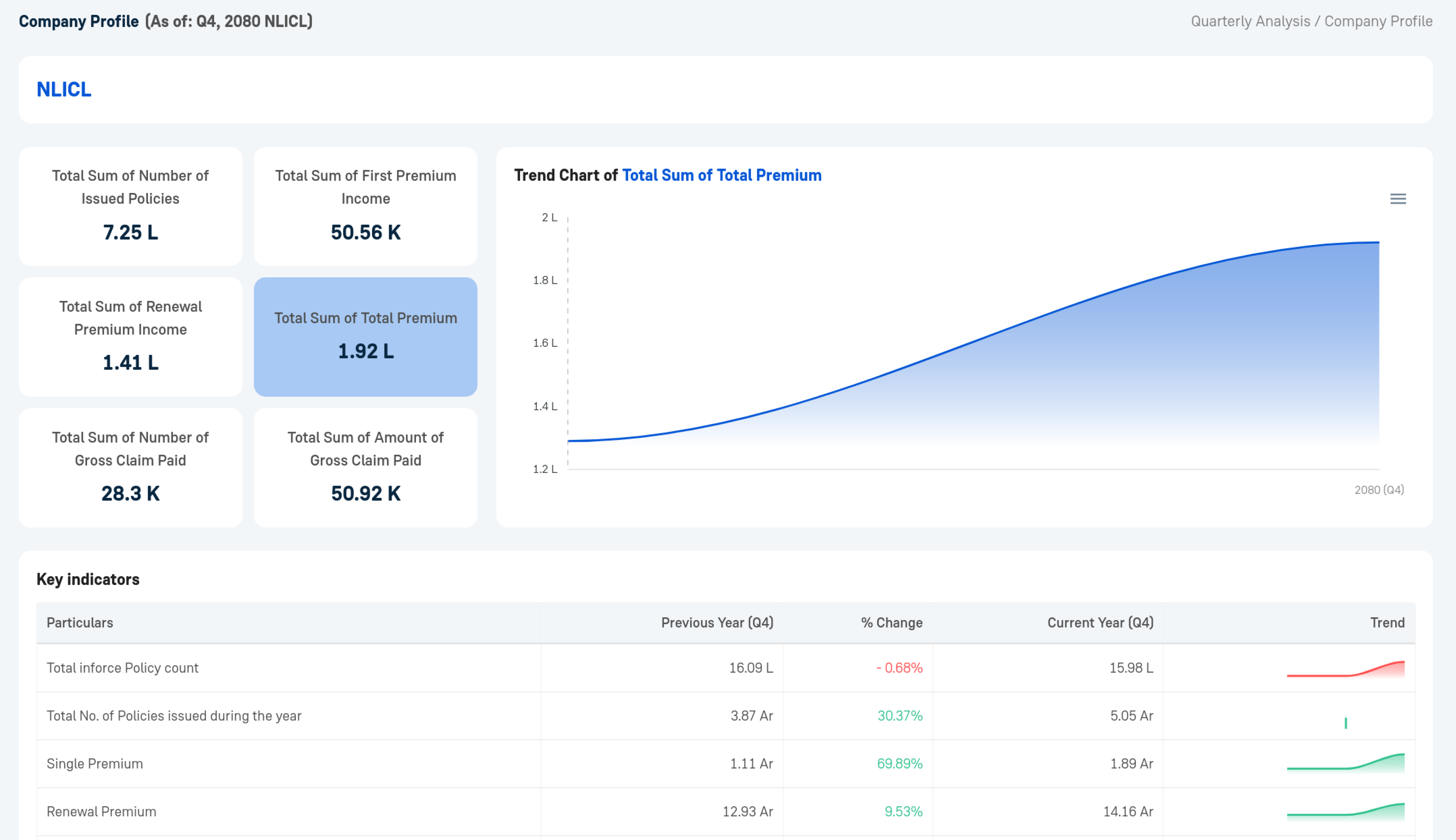Select Number of Gross Claim Paid card

pyautogui.click(x=130, y=467)
